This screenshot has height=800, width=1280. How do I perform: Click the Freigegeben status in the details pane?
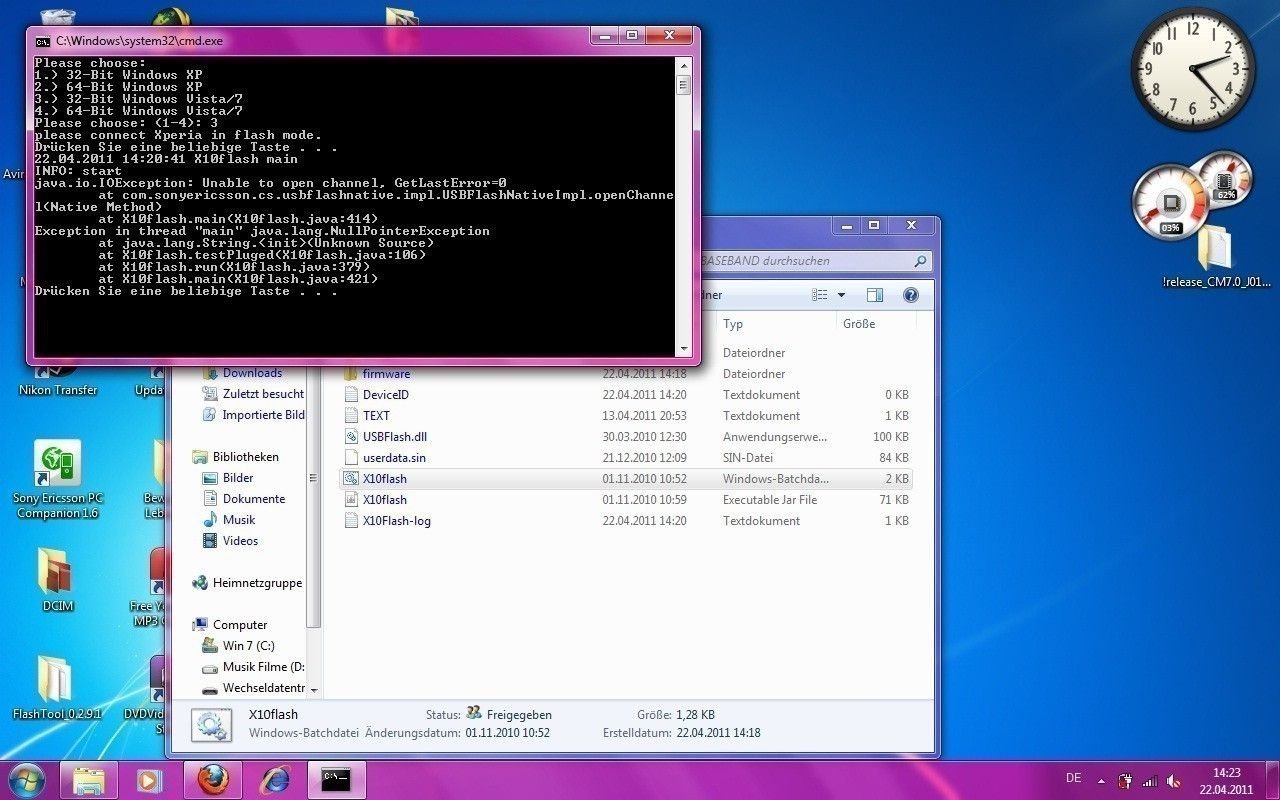click(519, 715)
